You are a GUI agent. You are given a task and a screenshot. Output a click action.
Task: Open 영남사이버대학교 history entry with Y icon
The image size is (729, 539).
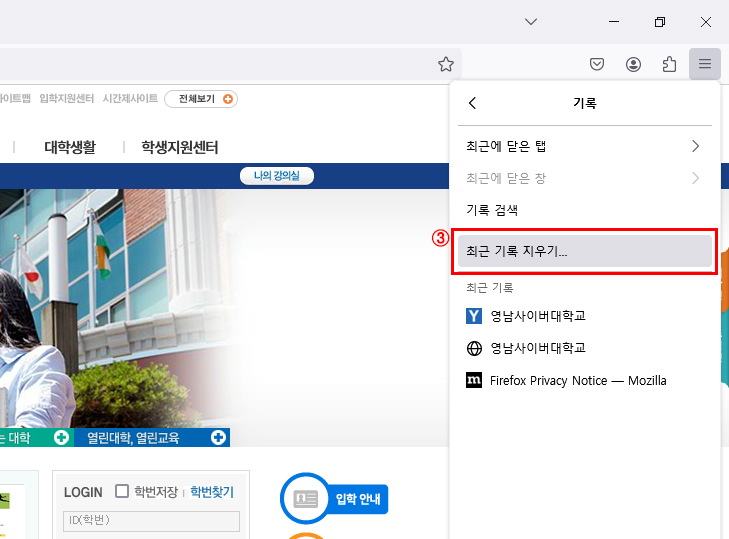pos(584,316)
